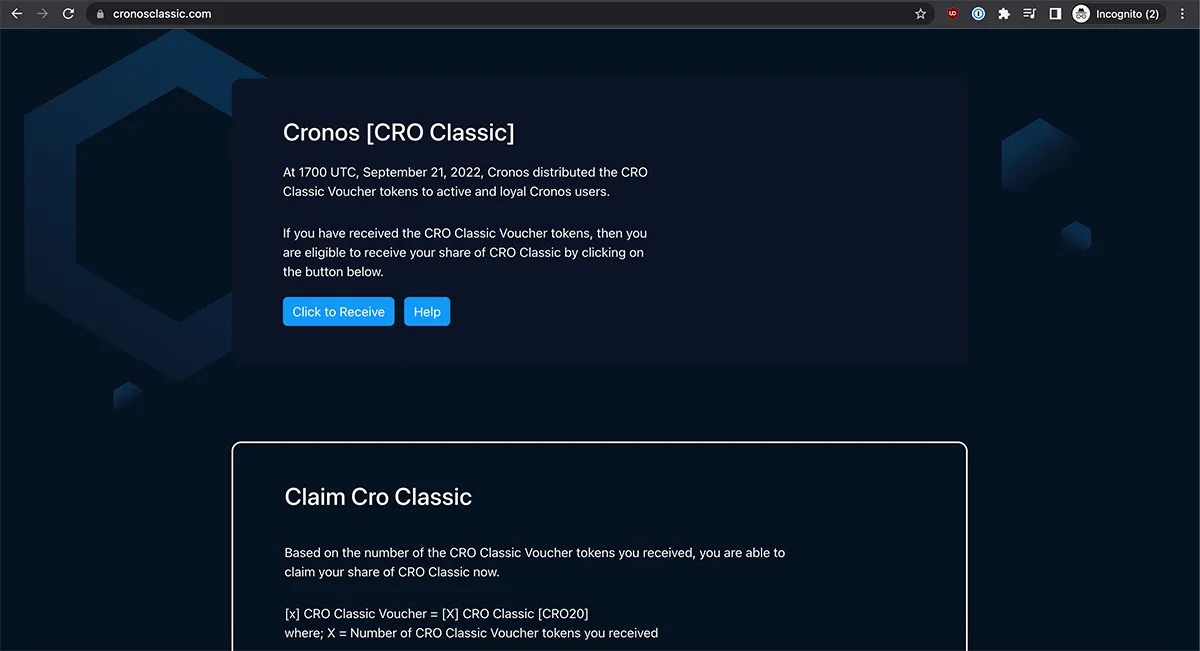The width and height of the screenshot is (1200, 651).
Task: Click the Help button
Action: (x=427, y=312)
